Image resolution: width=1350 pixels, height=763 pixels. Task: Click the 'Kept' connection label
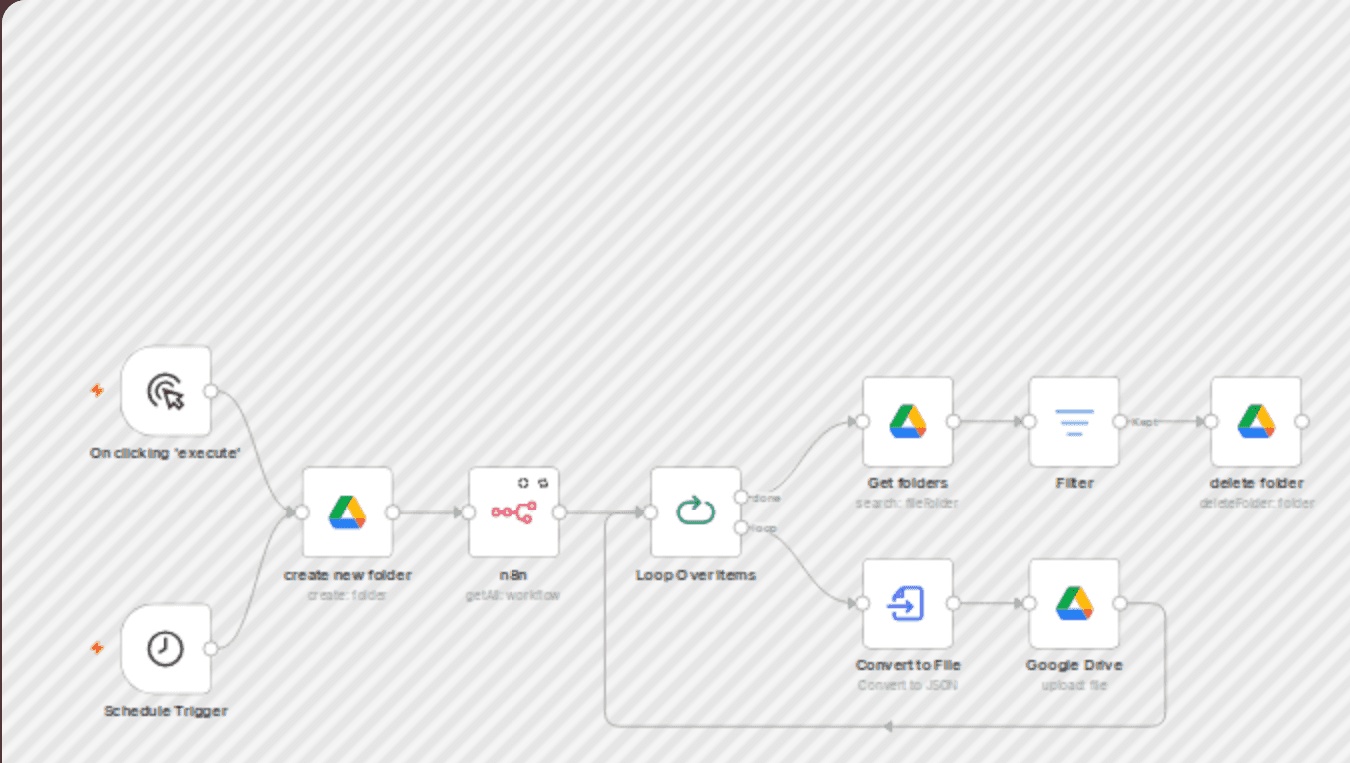[1144, 422]
